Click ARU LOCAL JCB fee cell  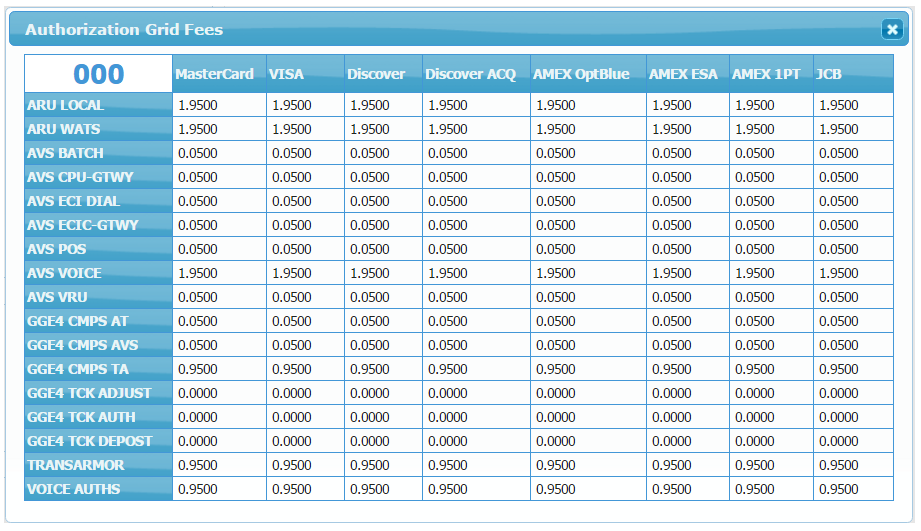pos(853,105)
